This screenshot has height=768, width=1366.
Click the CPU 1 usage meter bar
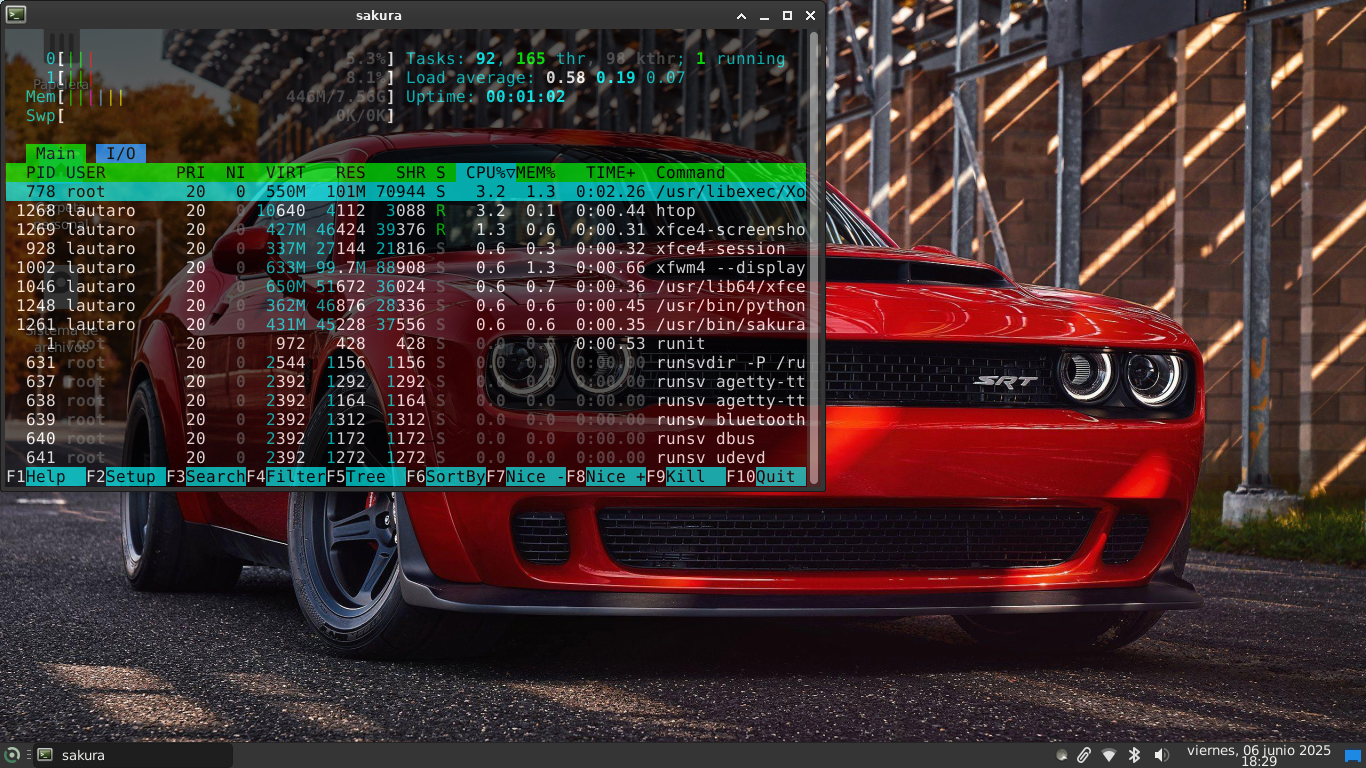click(x=221, y=78)
